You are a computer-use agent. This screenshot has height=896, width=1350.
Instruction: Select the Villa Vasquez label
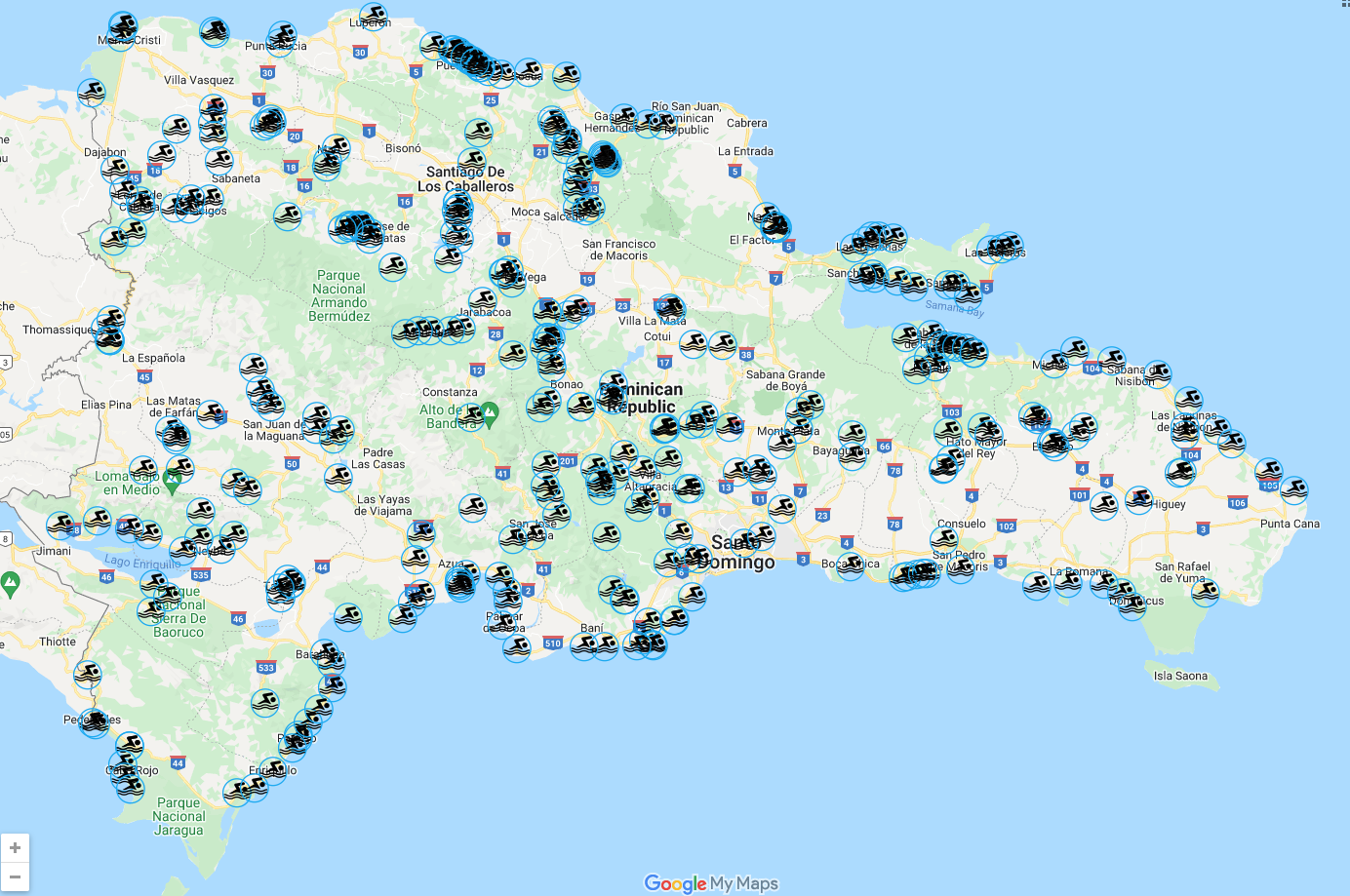(199, 80)
